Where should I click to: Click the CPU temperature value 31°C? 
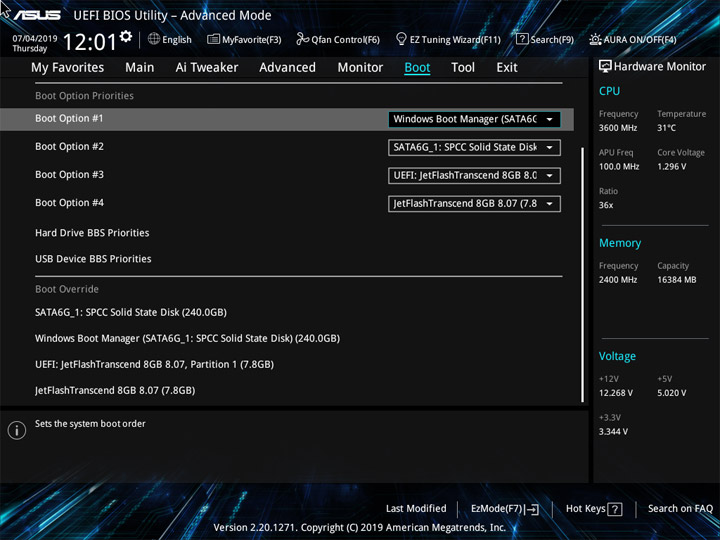(x=666, y=128)
